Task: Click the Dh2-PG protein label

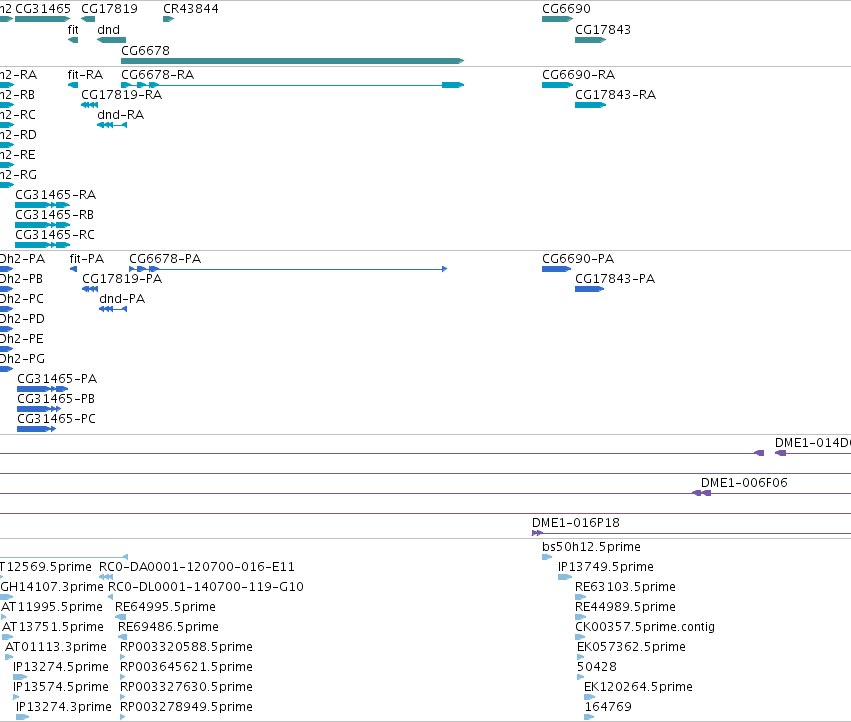Action: click(x=22, y=358)
